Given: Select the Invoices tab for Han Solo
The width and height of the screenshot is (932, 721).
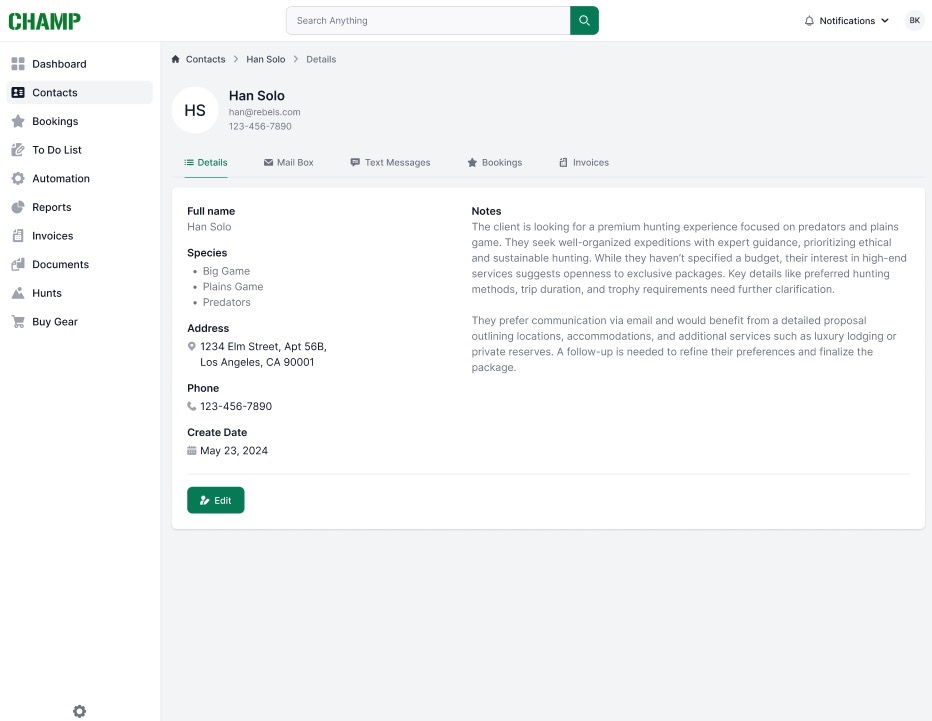Looking at the screenshot, I should click(584, 162).
